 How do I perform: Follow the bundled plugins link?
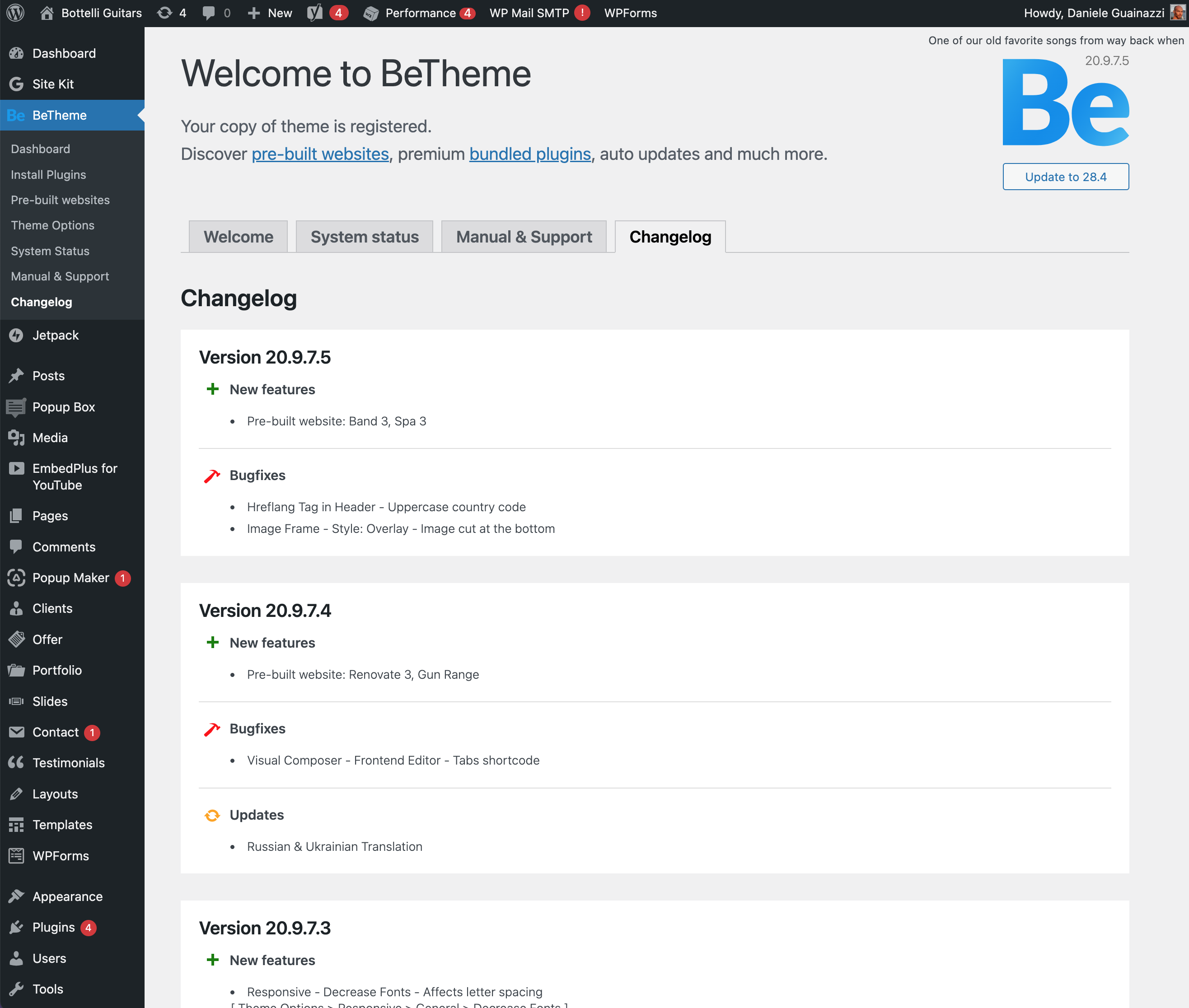(x=530, y=154)
